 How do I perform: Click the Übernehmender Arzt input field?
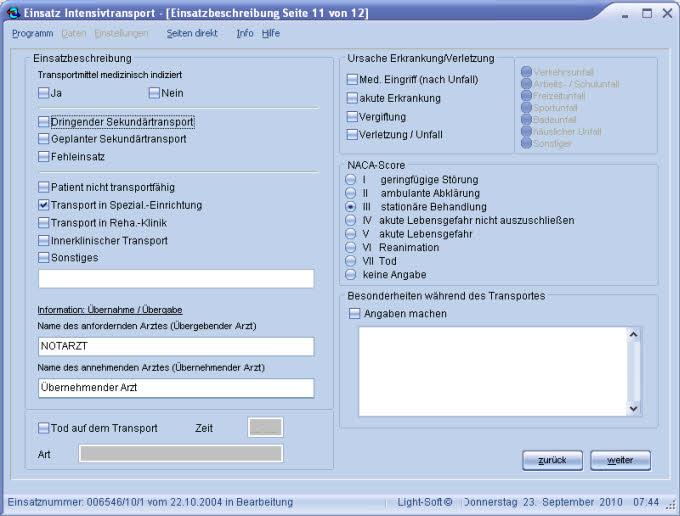pos(176,388)
